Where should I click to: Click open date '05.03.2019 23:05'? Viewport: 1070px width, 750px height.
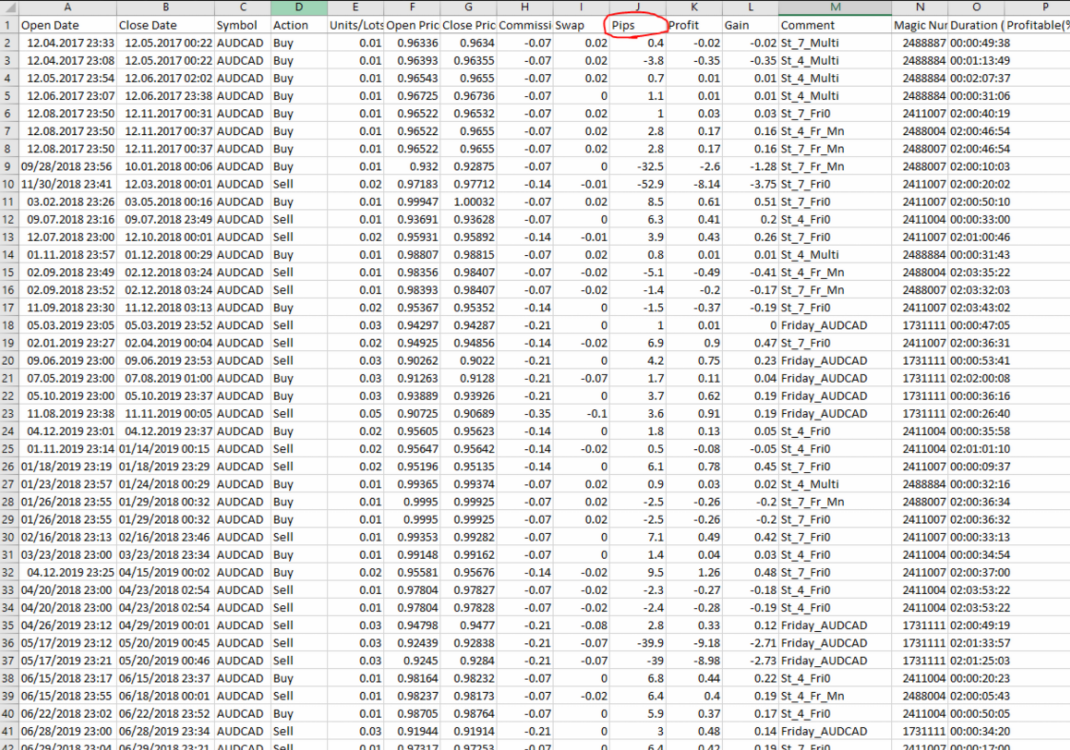tap(71, 326)
